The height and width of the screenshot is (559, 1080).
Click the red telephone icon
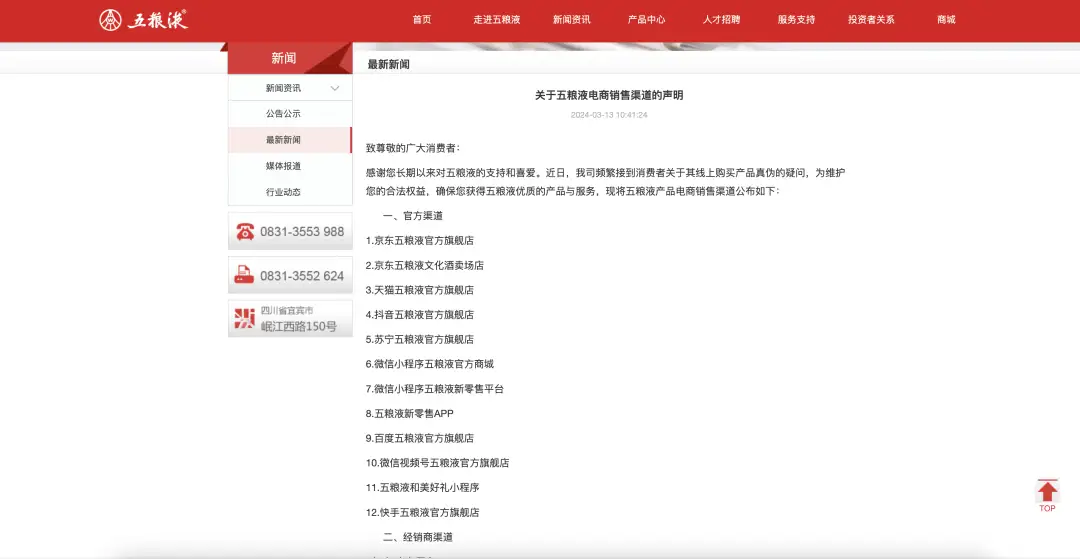coord(245,231)
